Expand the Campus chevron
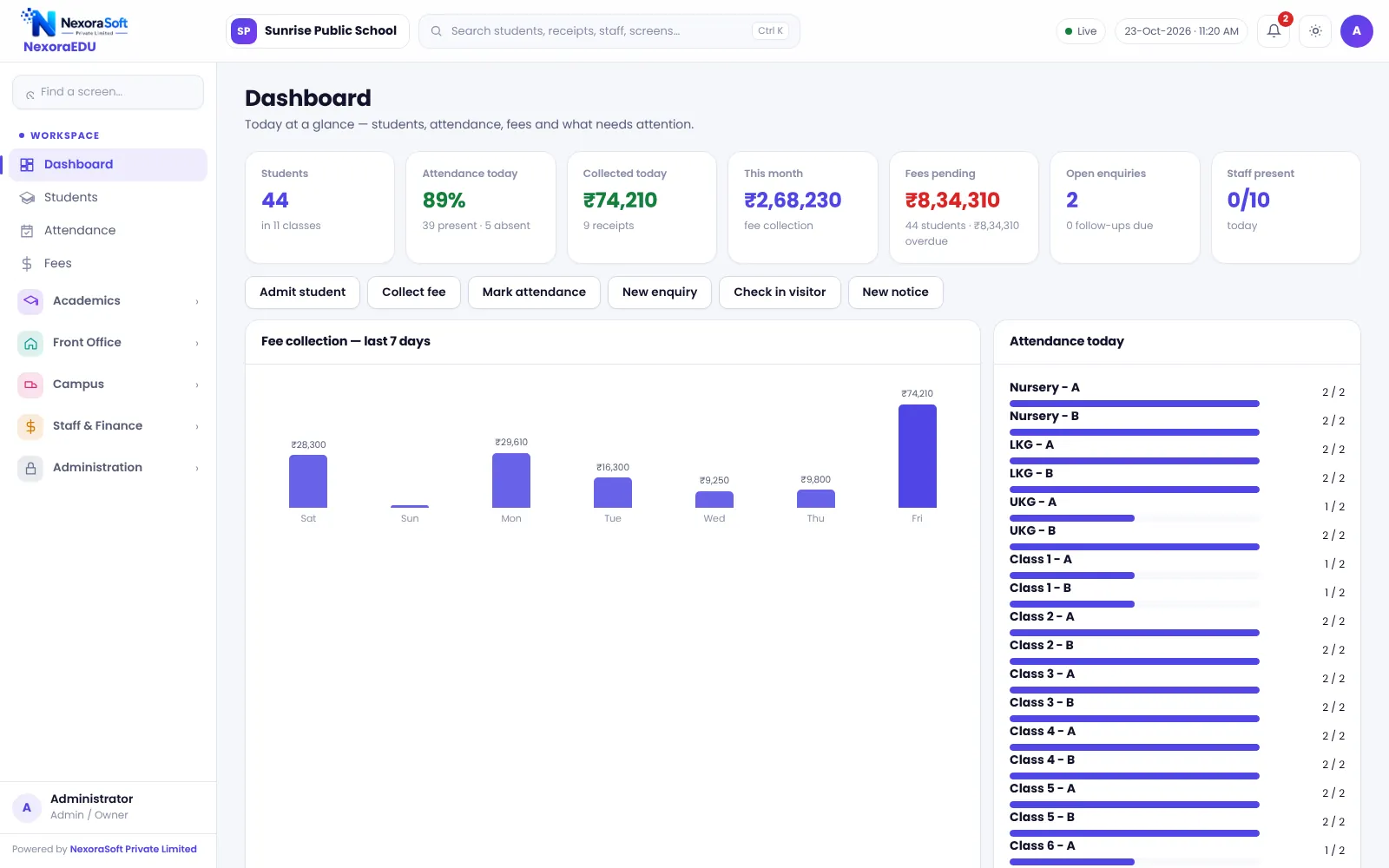 [x=197, y=385]
